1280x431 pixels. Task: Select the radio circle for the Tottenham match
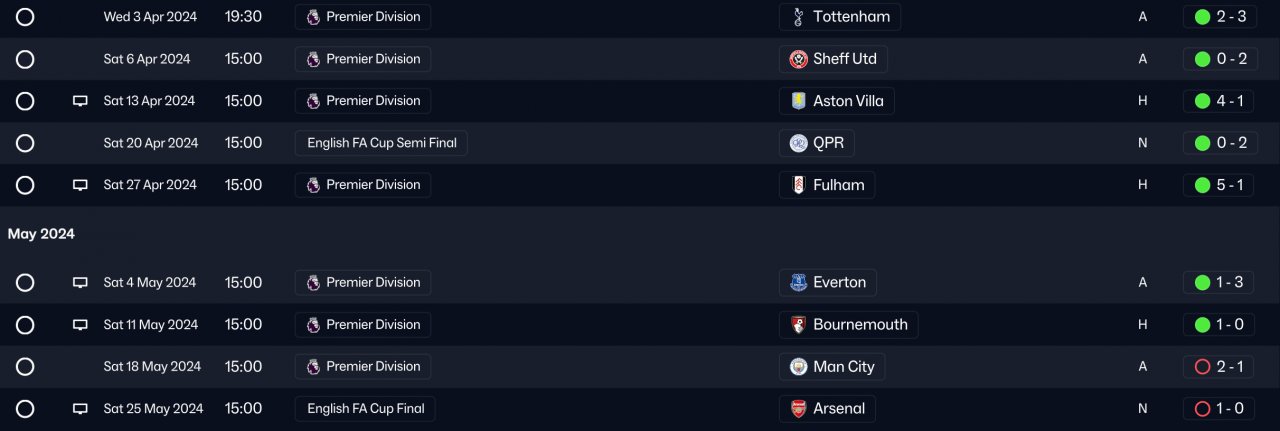pos(25,17)
